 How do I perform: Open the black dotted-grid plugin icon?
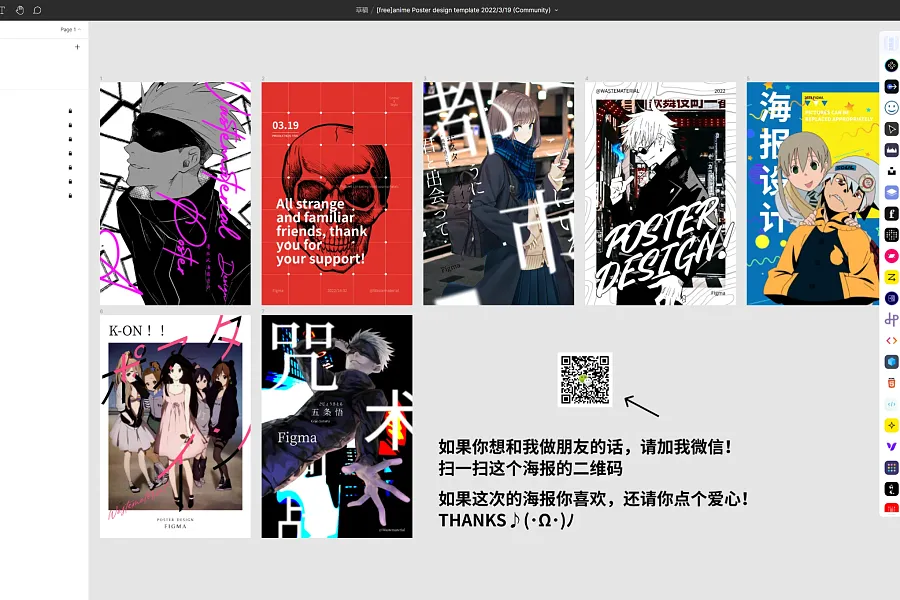[891, 235]
